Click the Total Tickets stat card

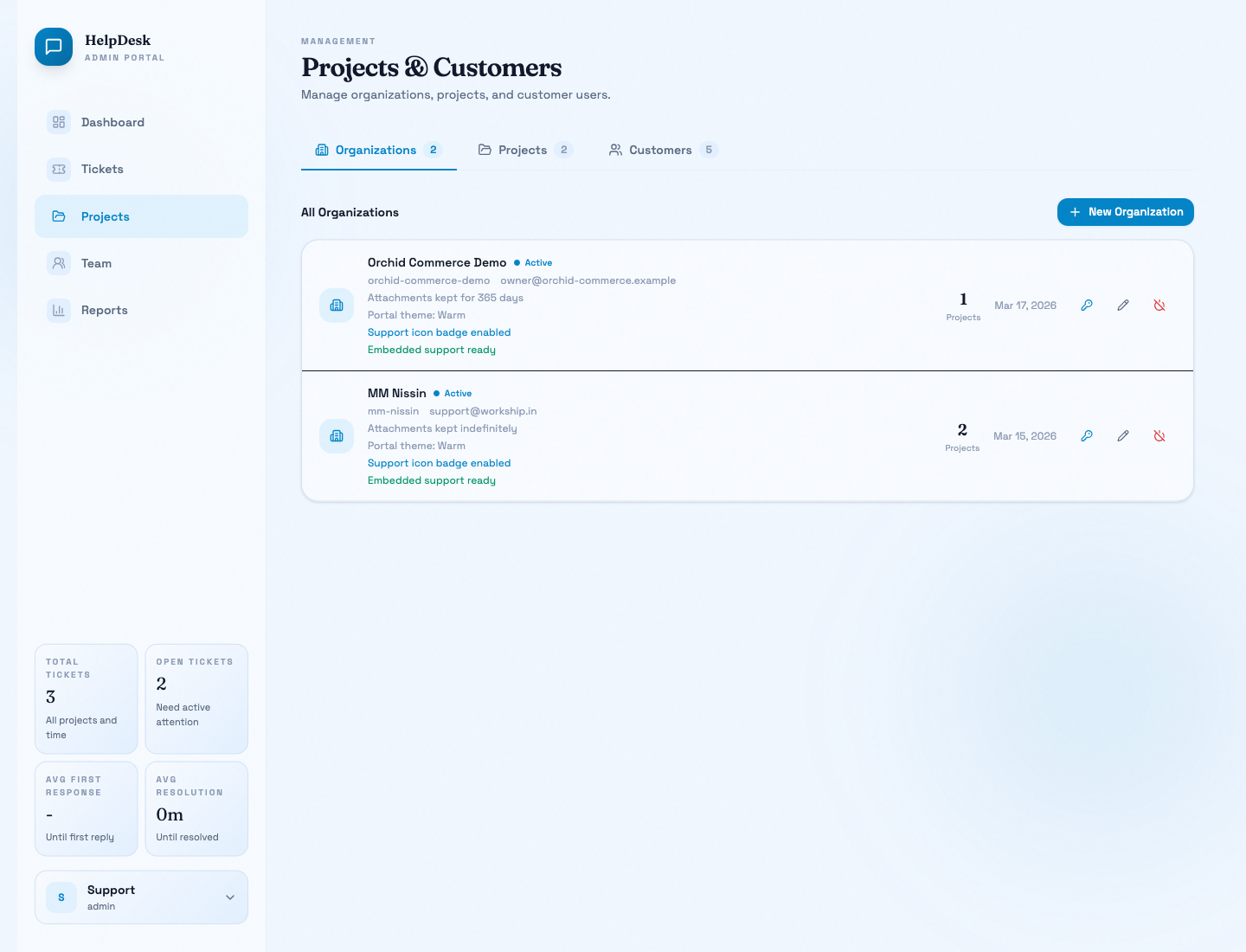point(86,698)
